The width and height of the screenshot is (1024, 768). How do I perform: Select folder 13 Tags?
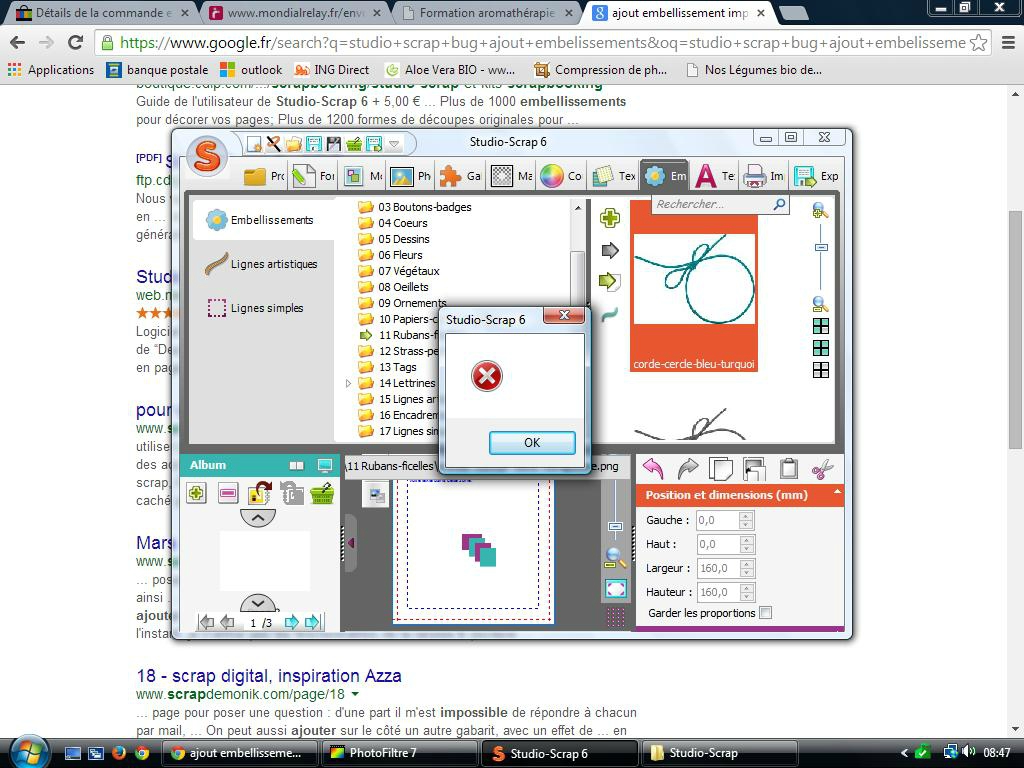pos(387,367)
